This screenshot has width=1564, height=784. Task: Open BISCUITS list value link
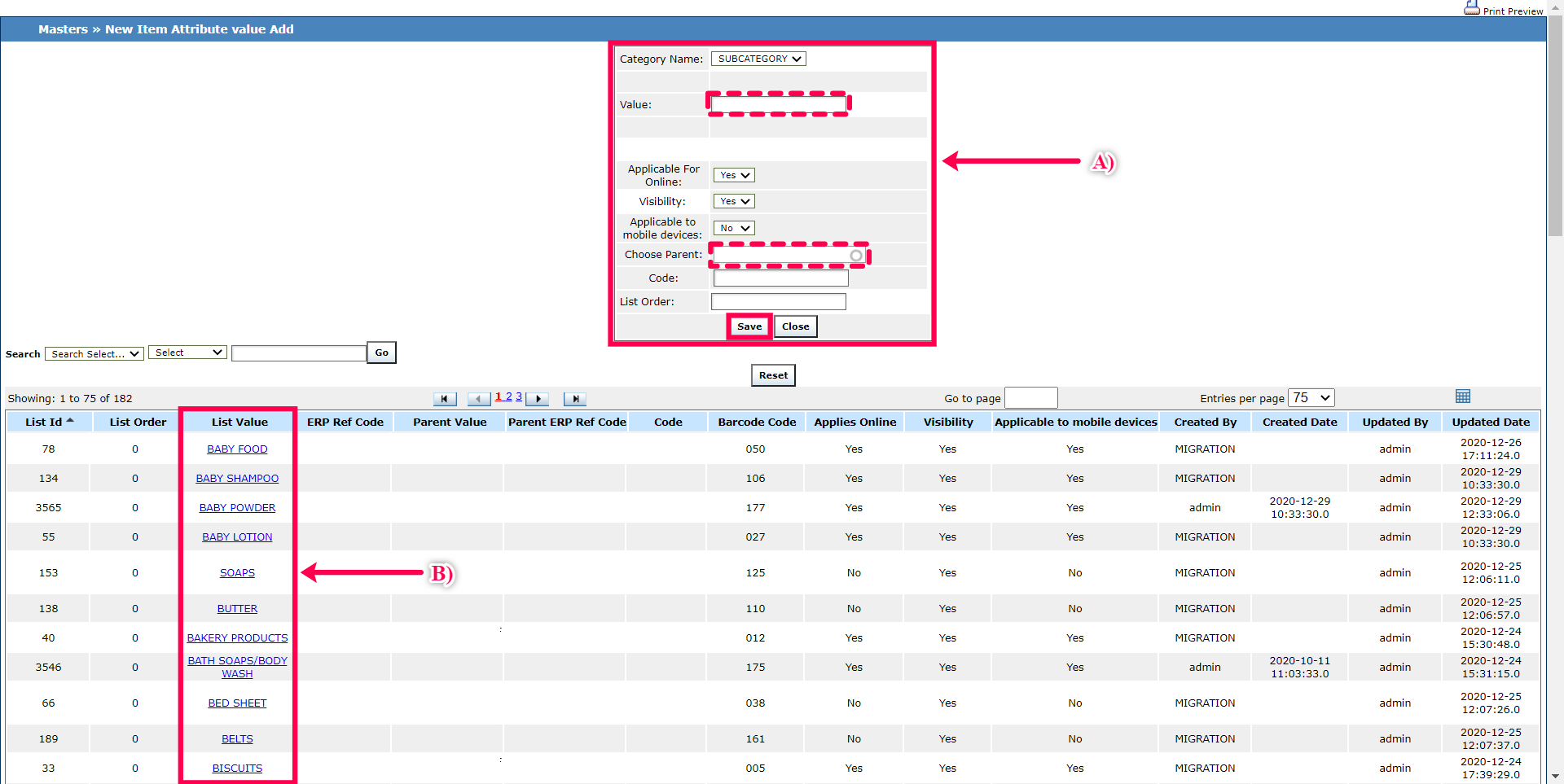[237, 769]
